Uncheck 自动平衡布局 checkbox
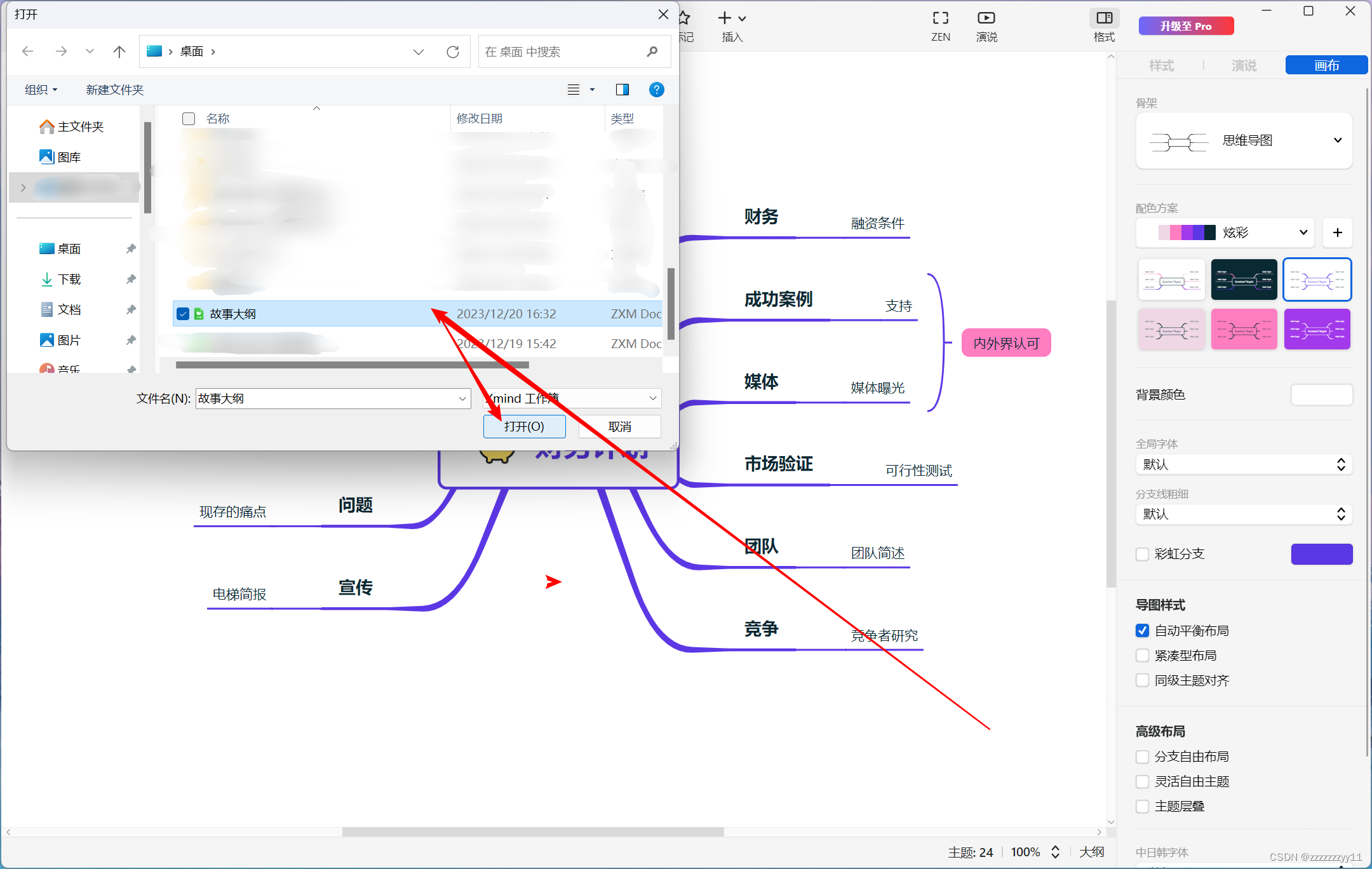The image size is (1372, 869). coord(1142,631)
